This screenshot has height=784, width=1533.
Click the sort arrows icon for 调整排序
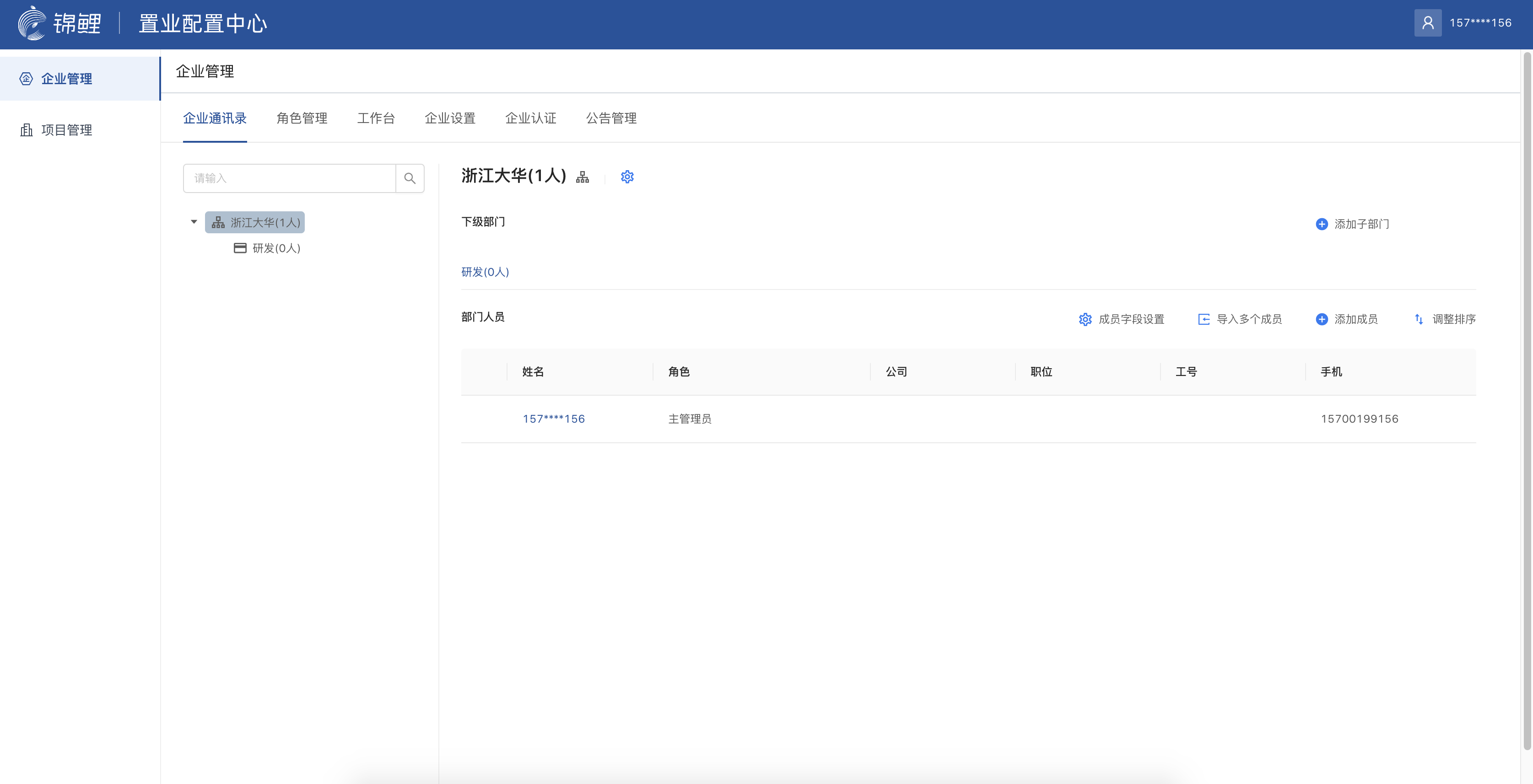click(x=1419, y=319)
